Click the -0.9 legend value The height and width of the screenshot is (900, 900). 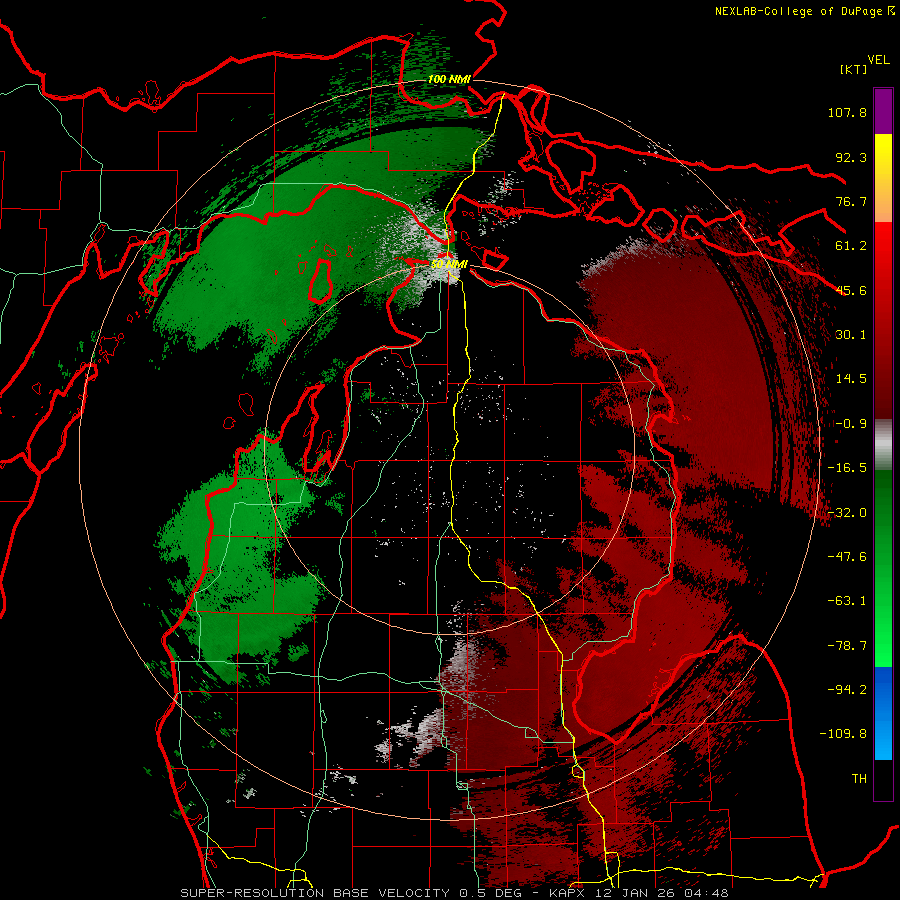coord(851,424)
